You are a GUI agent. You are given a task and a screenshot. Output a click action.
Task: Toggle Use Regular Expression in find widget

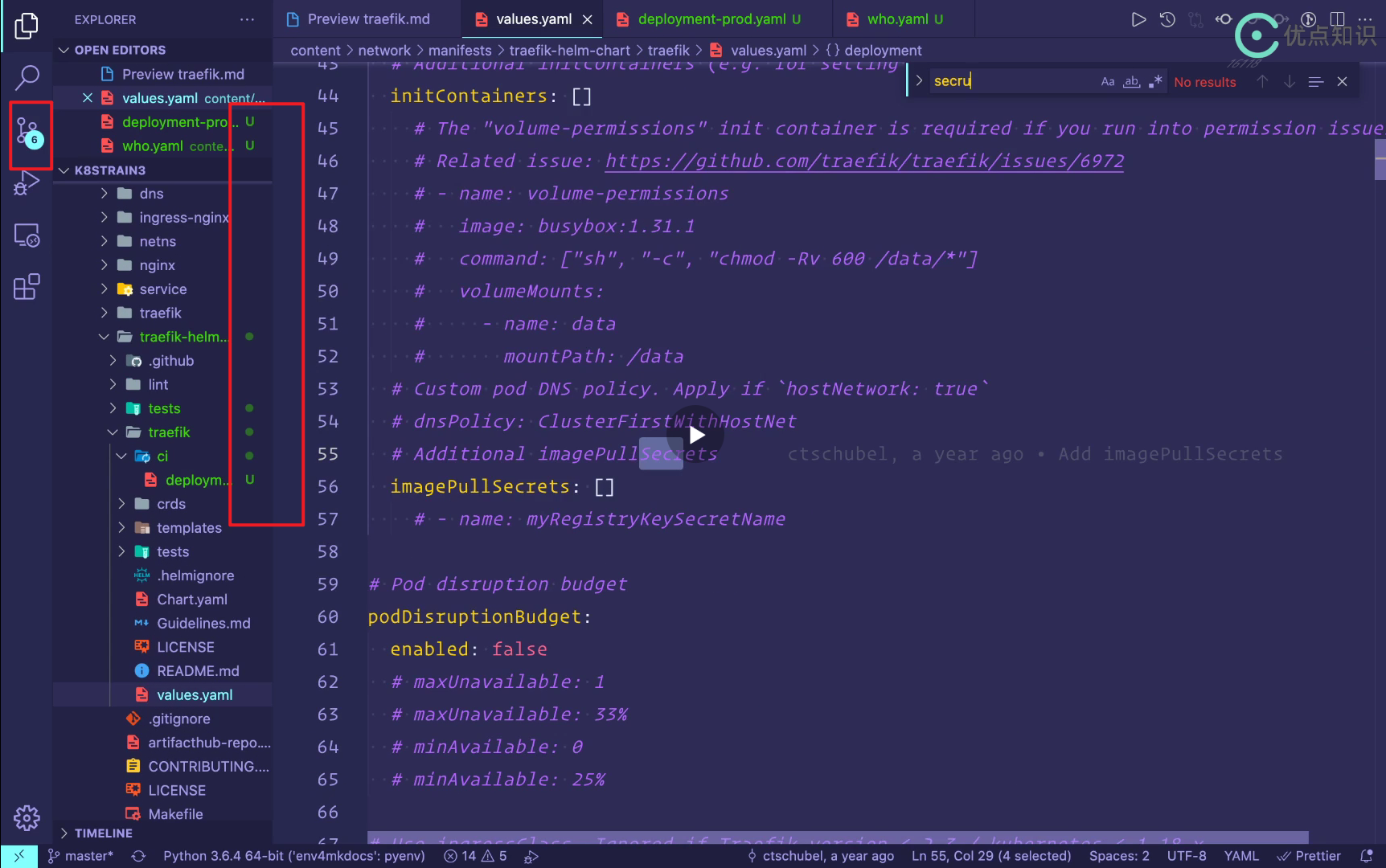(x=1155, y=81)
